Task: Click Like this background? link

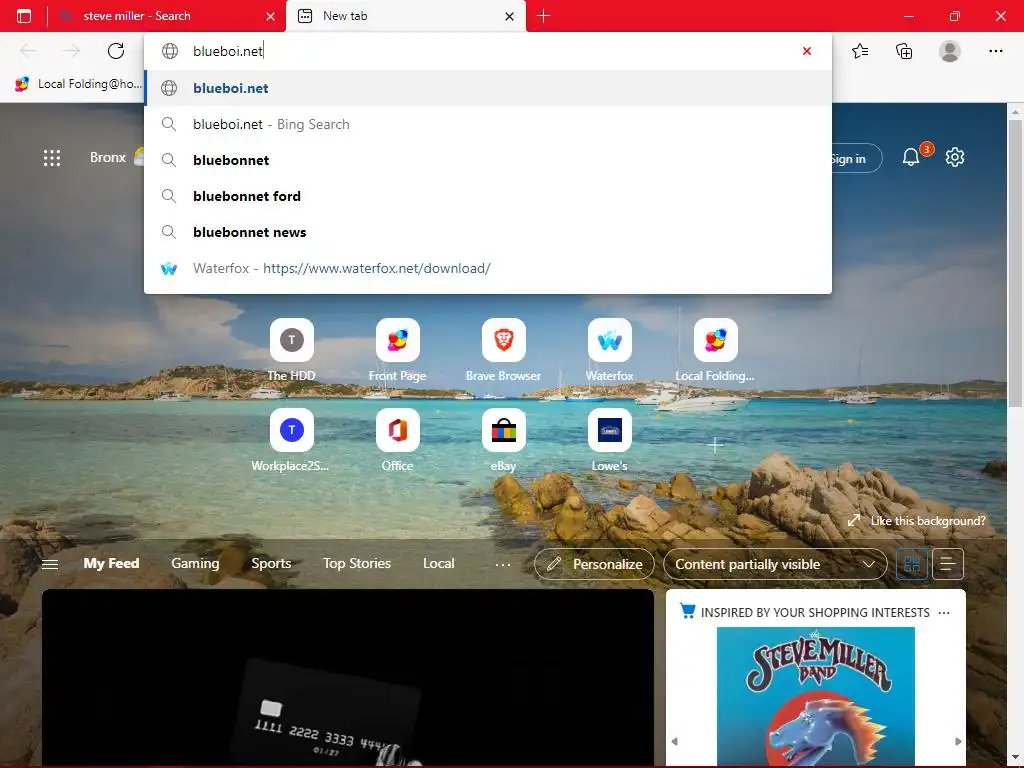Action: coord(917,520)
